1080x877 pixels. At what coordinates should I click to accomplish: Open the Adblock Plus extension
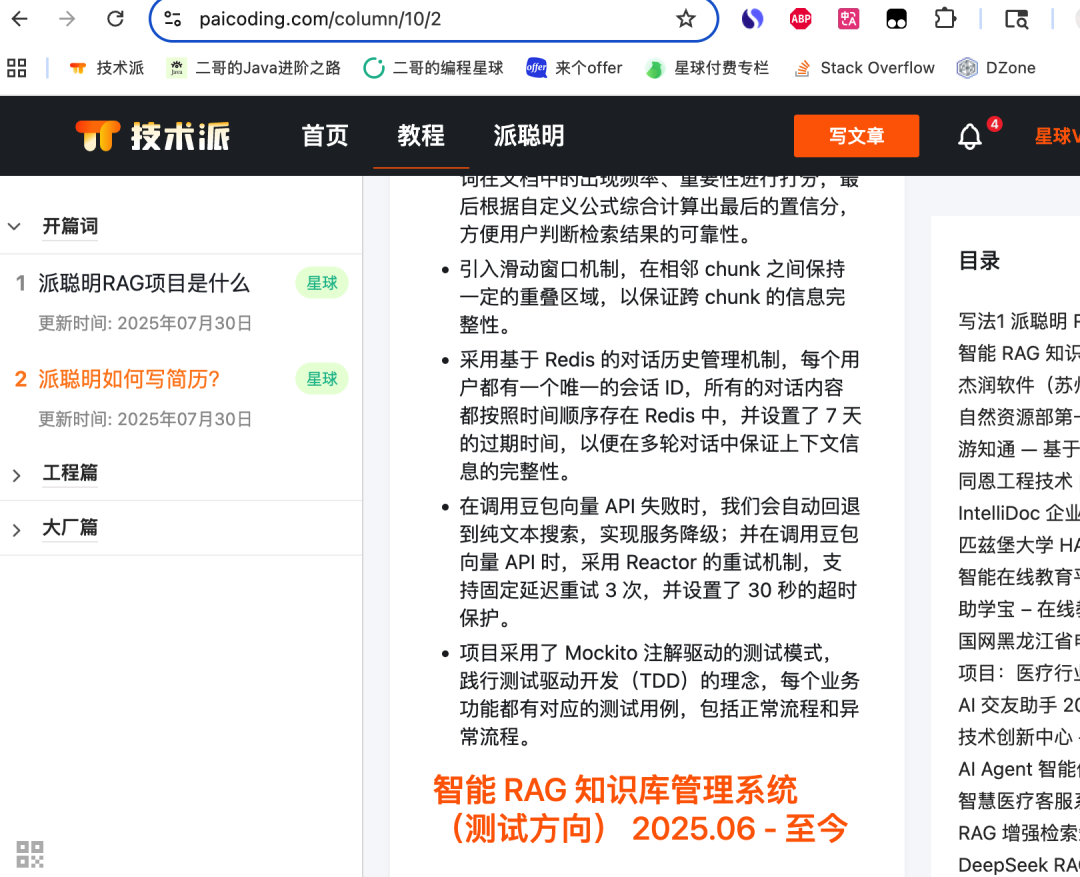800,18
